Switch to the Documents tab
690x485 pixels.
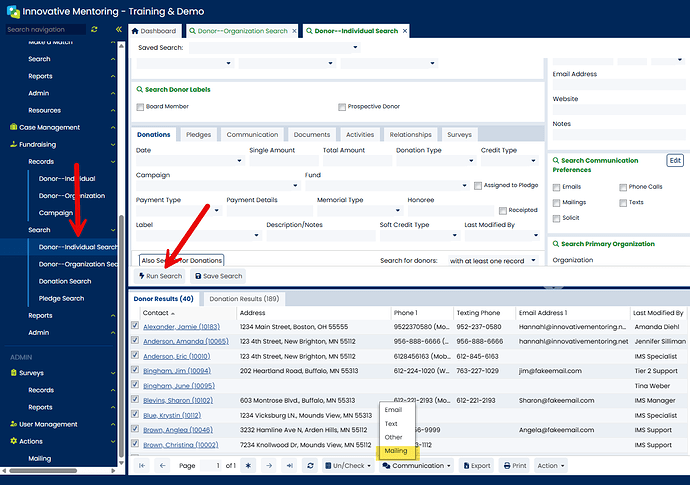(312, 135)
